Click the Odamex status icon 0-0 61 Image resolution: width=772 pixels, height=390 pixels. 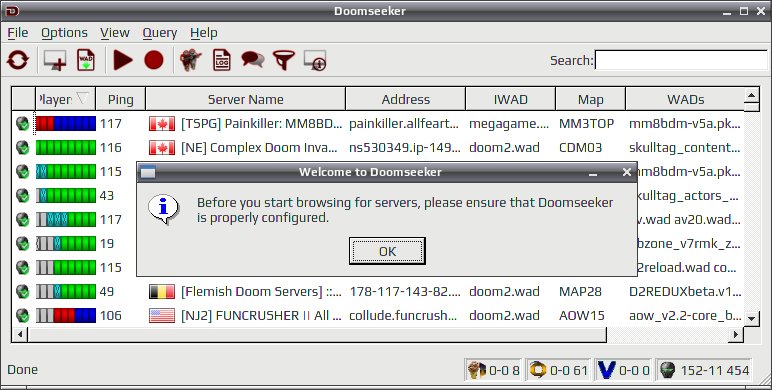point(538,370)
